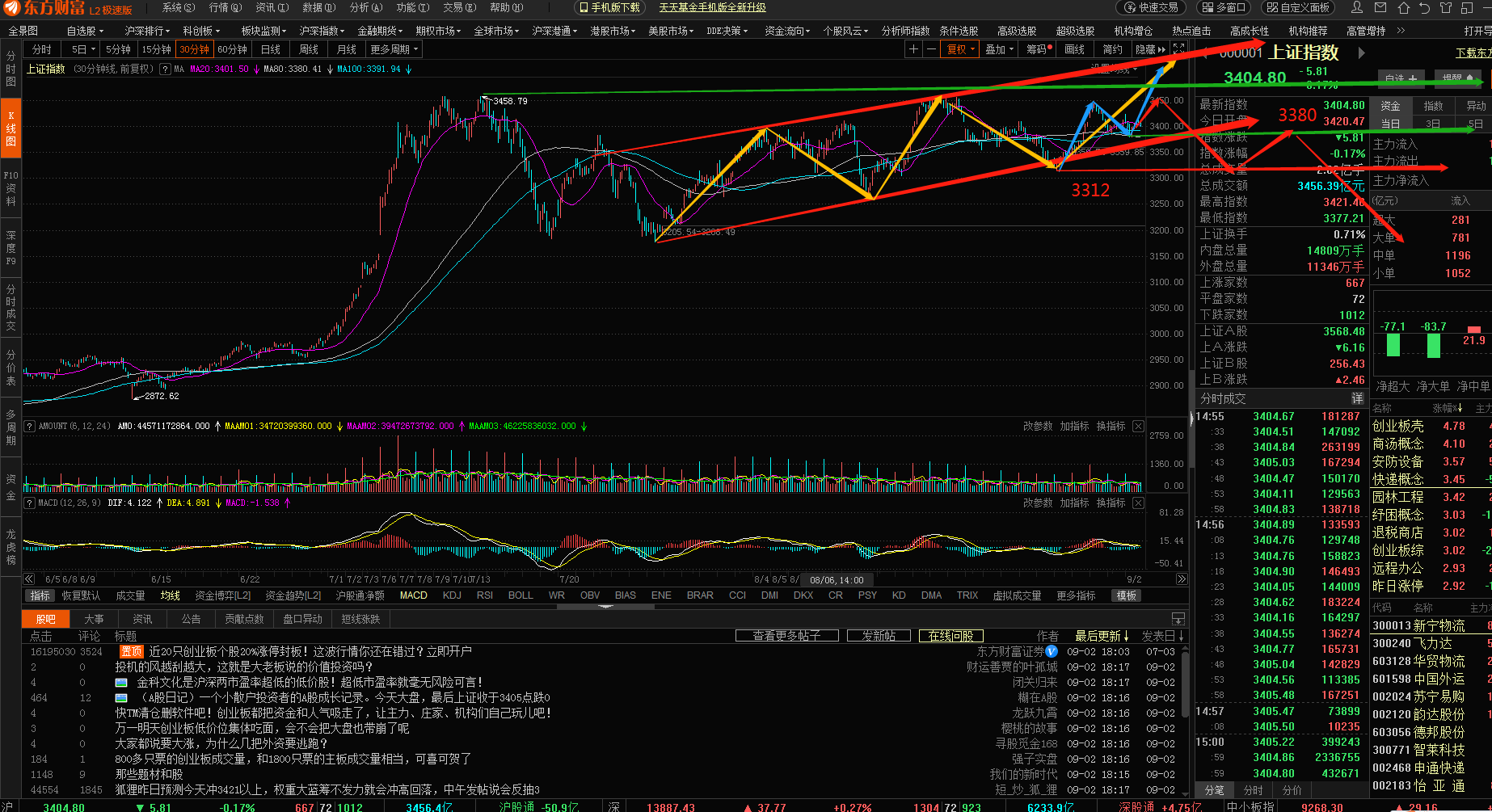The image size is (1492, 812).
Task: Open the 快速交易 quick trade panel
Action: (1153, 8)
